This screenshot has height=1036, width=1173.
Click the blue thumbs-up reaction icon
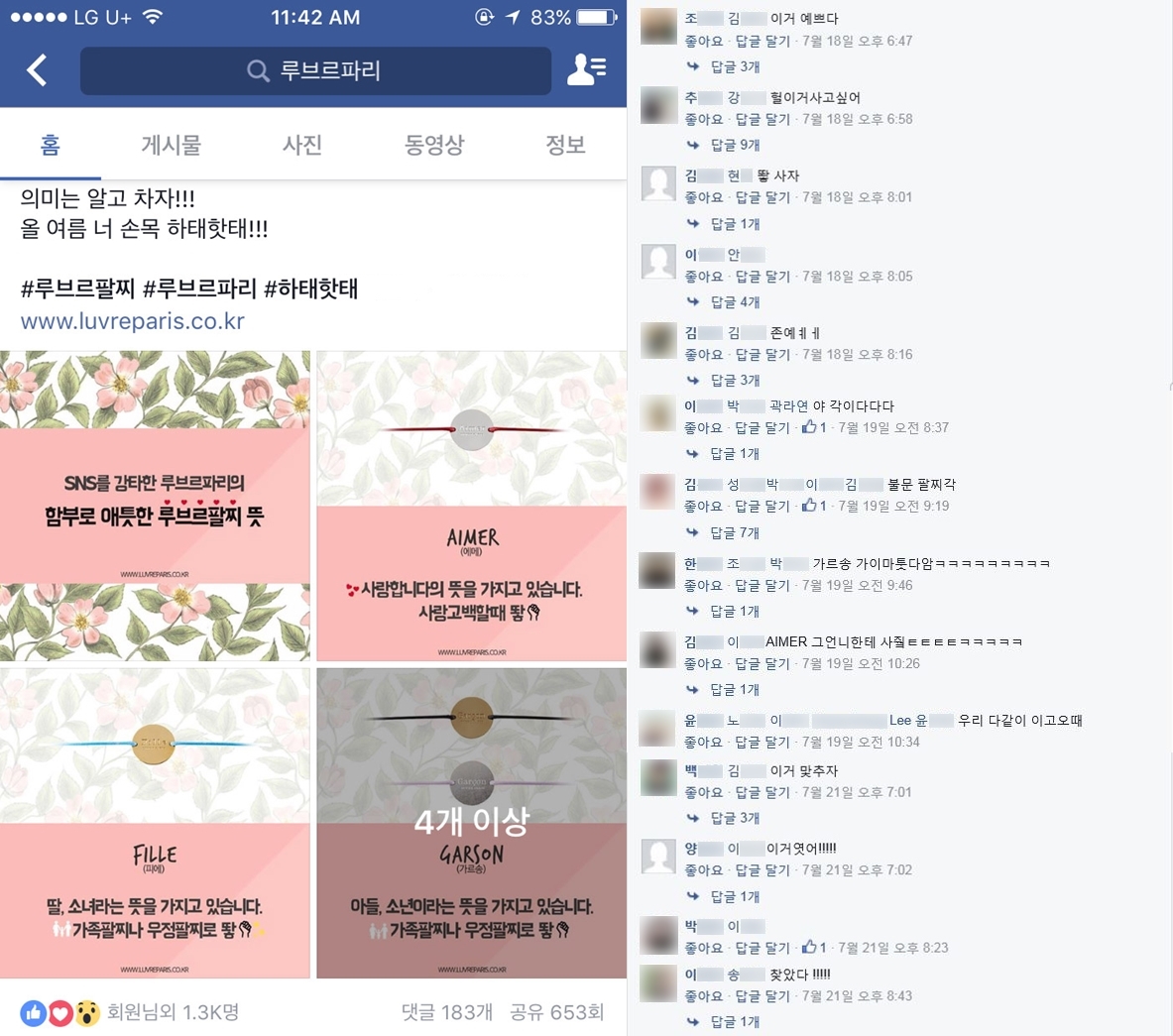pos(33,1013)
